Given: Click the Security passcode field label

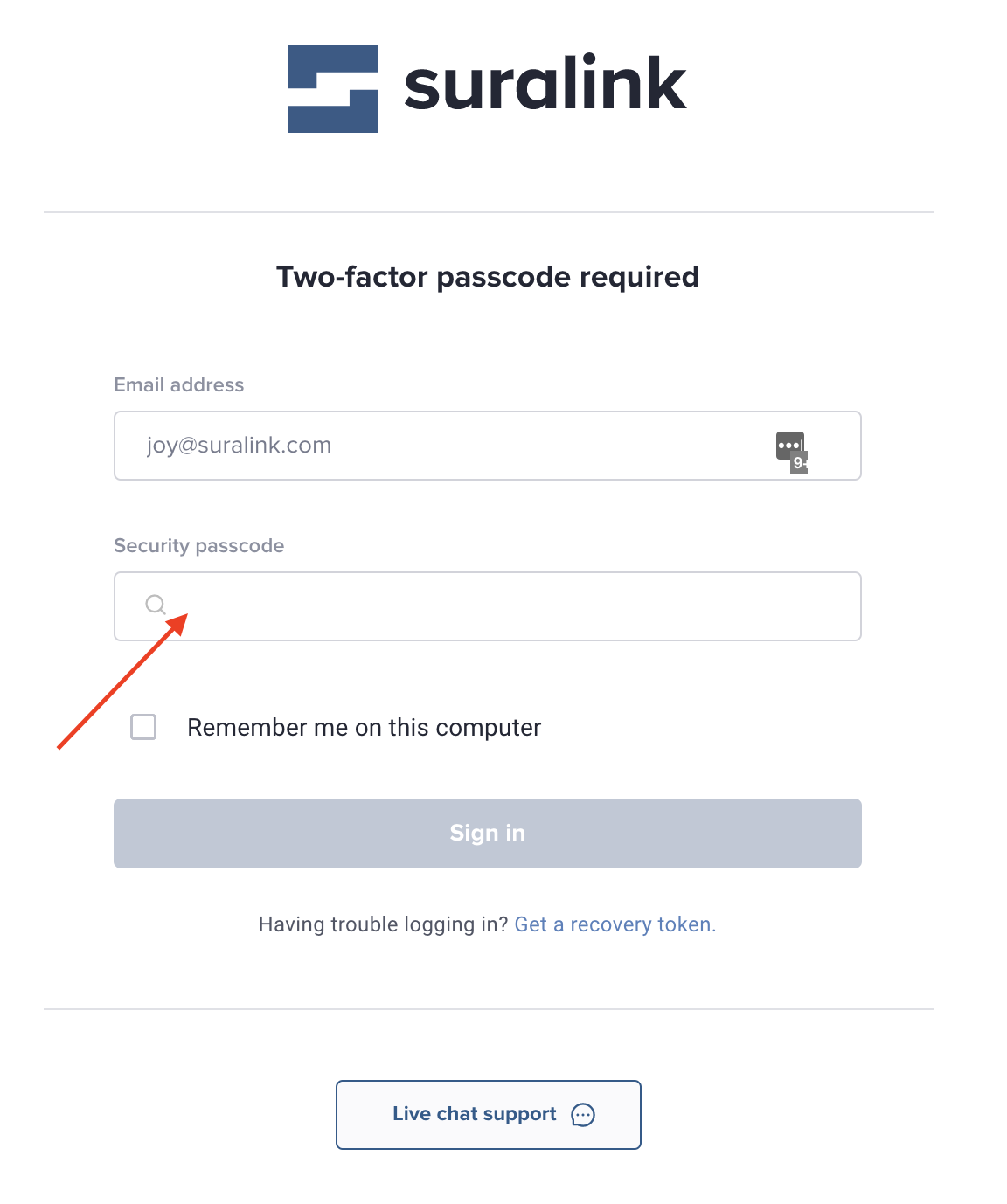Looking at the screenshot, I should point(199,546).
